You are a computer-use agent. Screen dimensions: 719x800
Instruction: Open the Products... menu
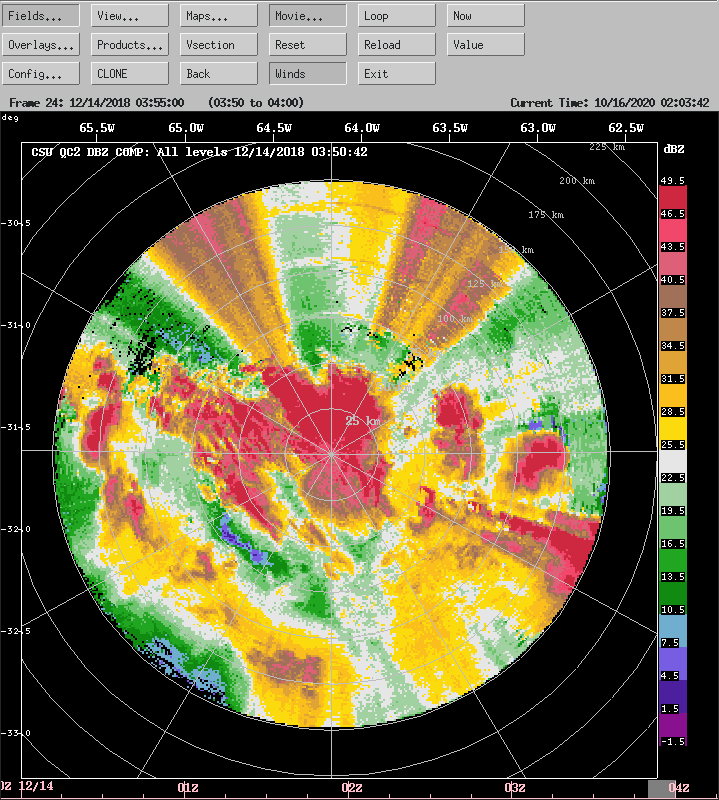pos(130,45)
